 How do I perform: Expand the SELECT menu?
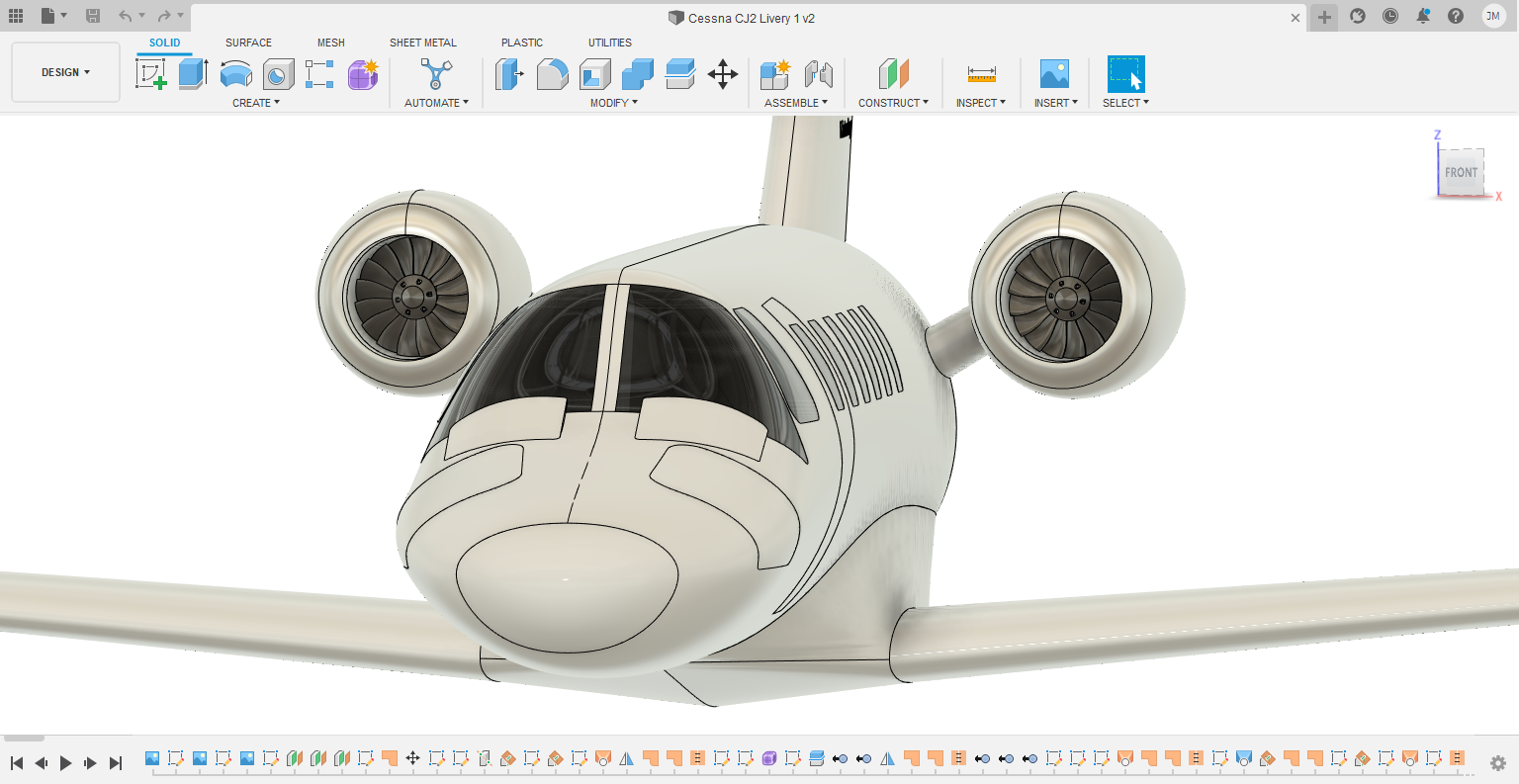tap(1125, 103)
